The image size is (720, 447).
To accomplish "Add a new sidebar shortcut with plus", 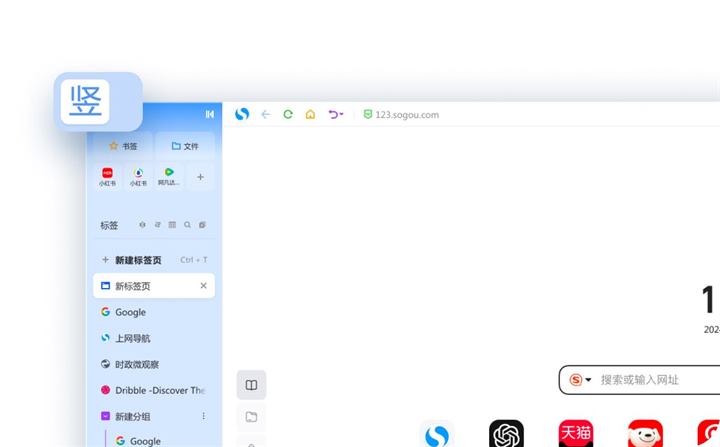I will pos(200,177).
